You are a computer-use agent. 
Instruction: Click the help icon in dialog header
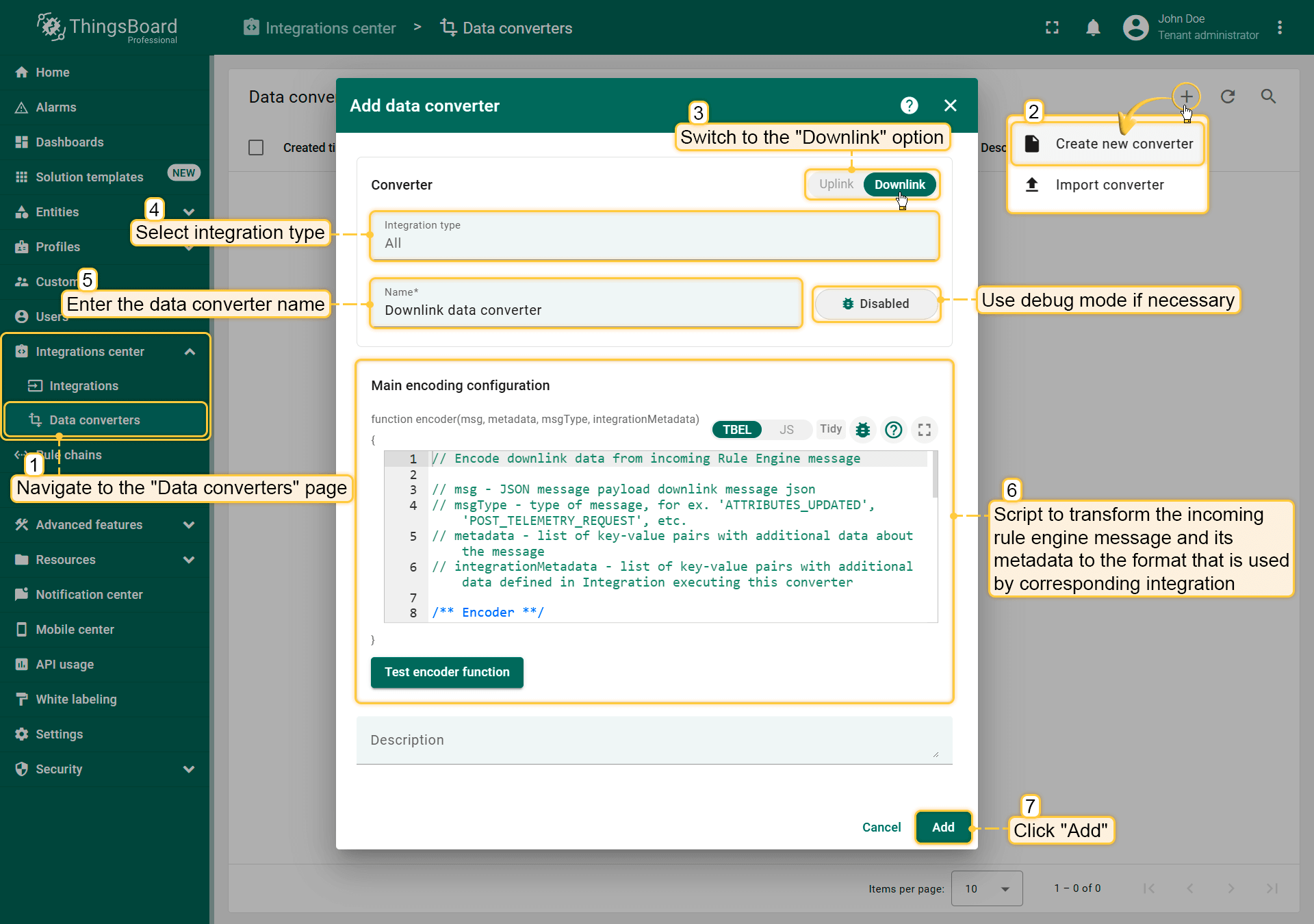[909, 105]
